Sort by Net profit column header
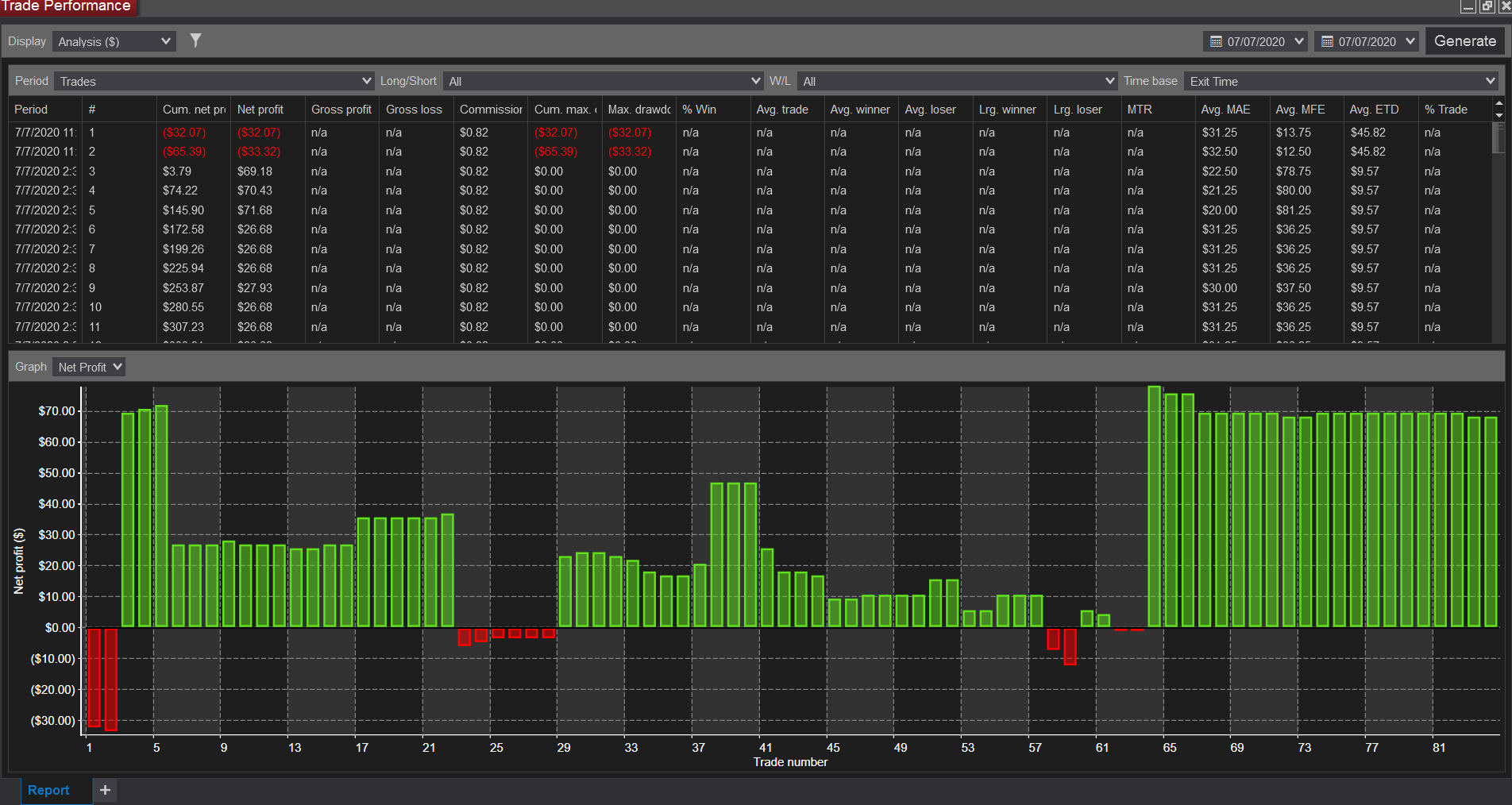This screenshot has height=805, width=1512. coord(260,110)
